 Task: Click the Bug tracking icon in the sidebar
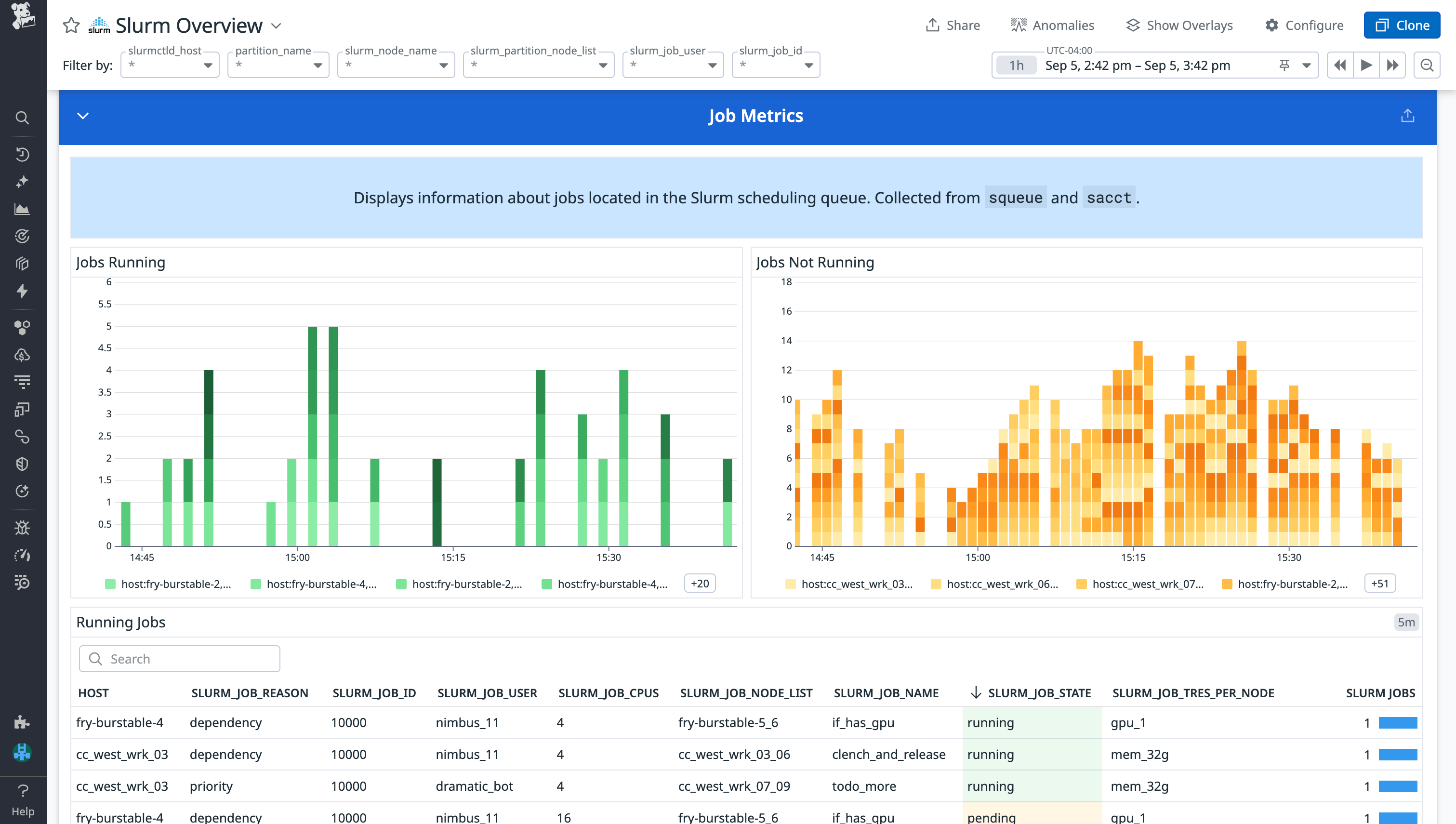click(22, 528)
